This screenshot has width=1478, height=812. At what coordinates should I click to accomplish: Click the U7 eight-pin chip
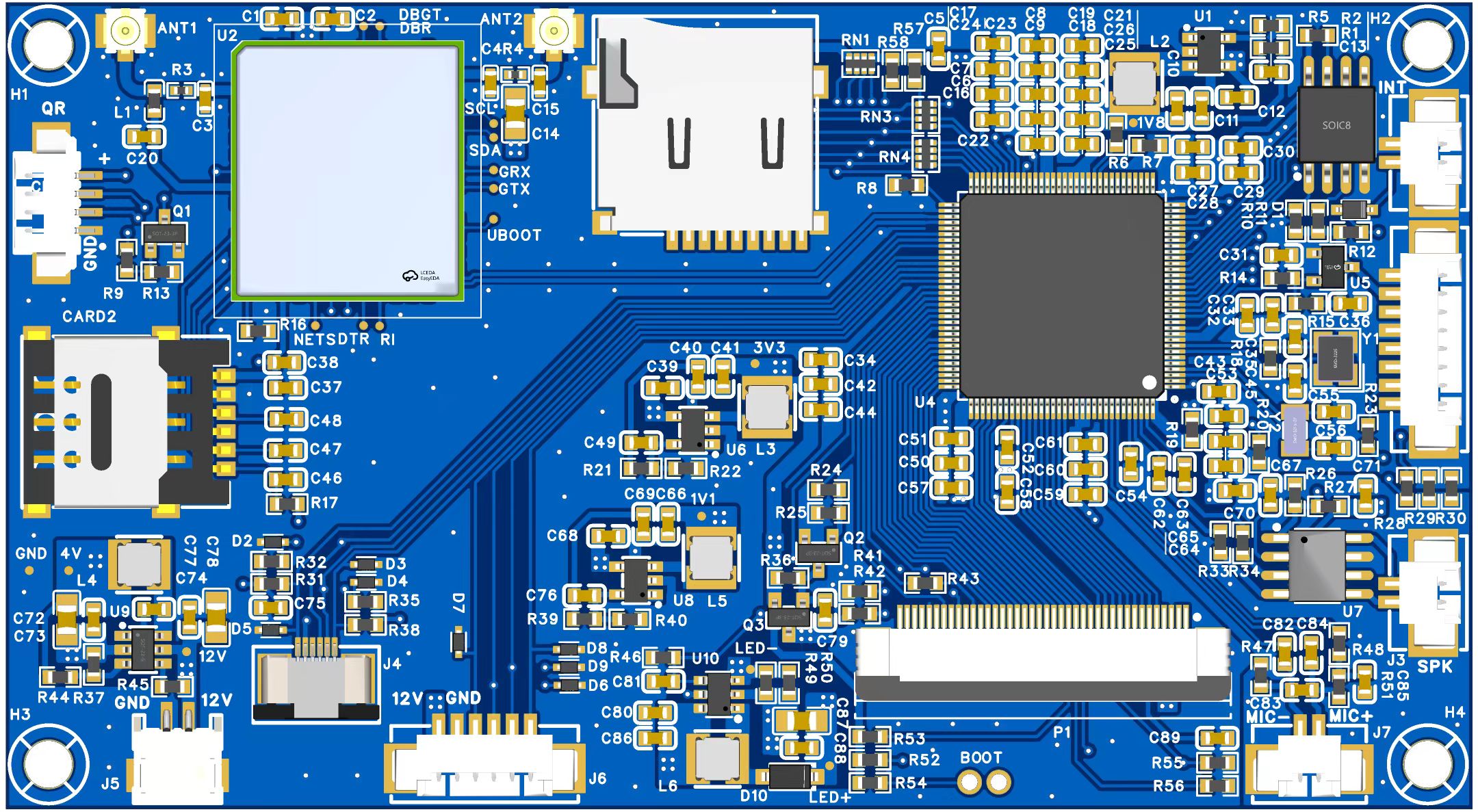pos(1317,565)
